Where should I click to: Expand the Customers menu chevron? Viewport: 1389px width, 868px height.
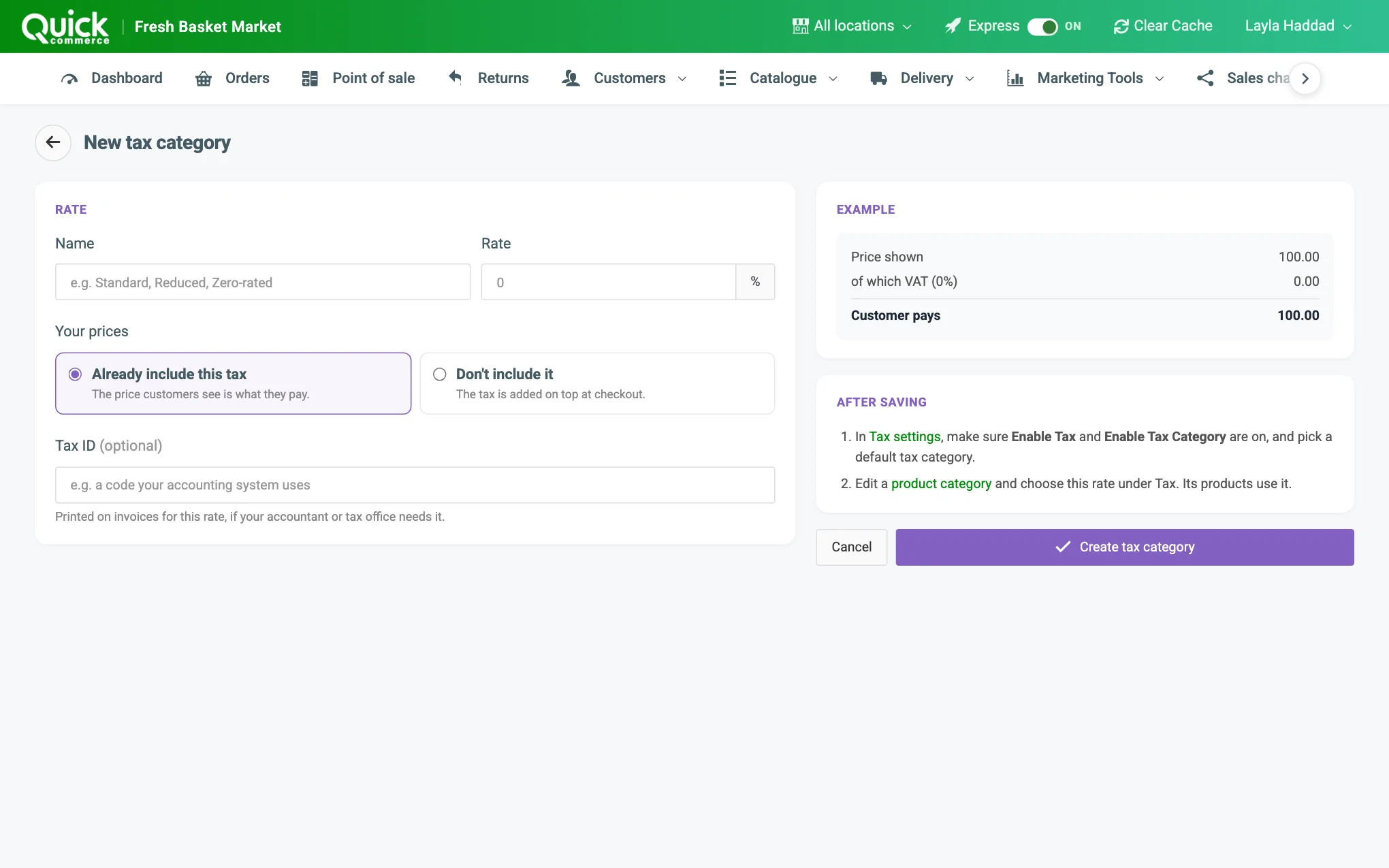pos(682,79)
